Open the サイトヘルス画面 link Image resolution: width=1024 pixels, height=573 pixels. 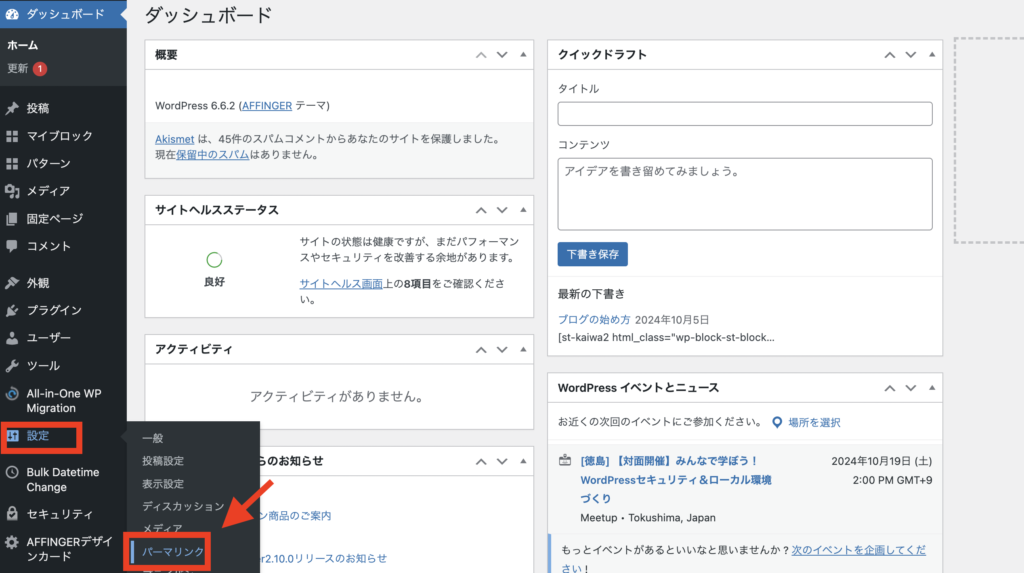pyautogui.click(x=341, y=284)
